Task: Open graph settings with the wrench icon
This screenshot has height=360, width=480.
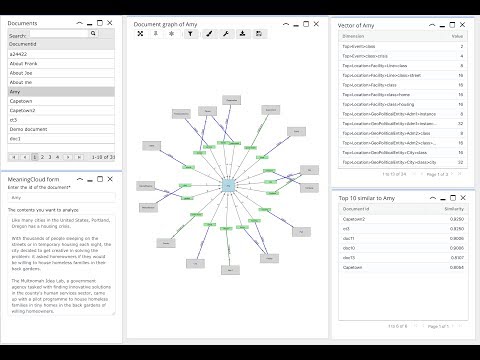Action: [226, 34]
